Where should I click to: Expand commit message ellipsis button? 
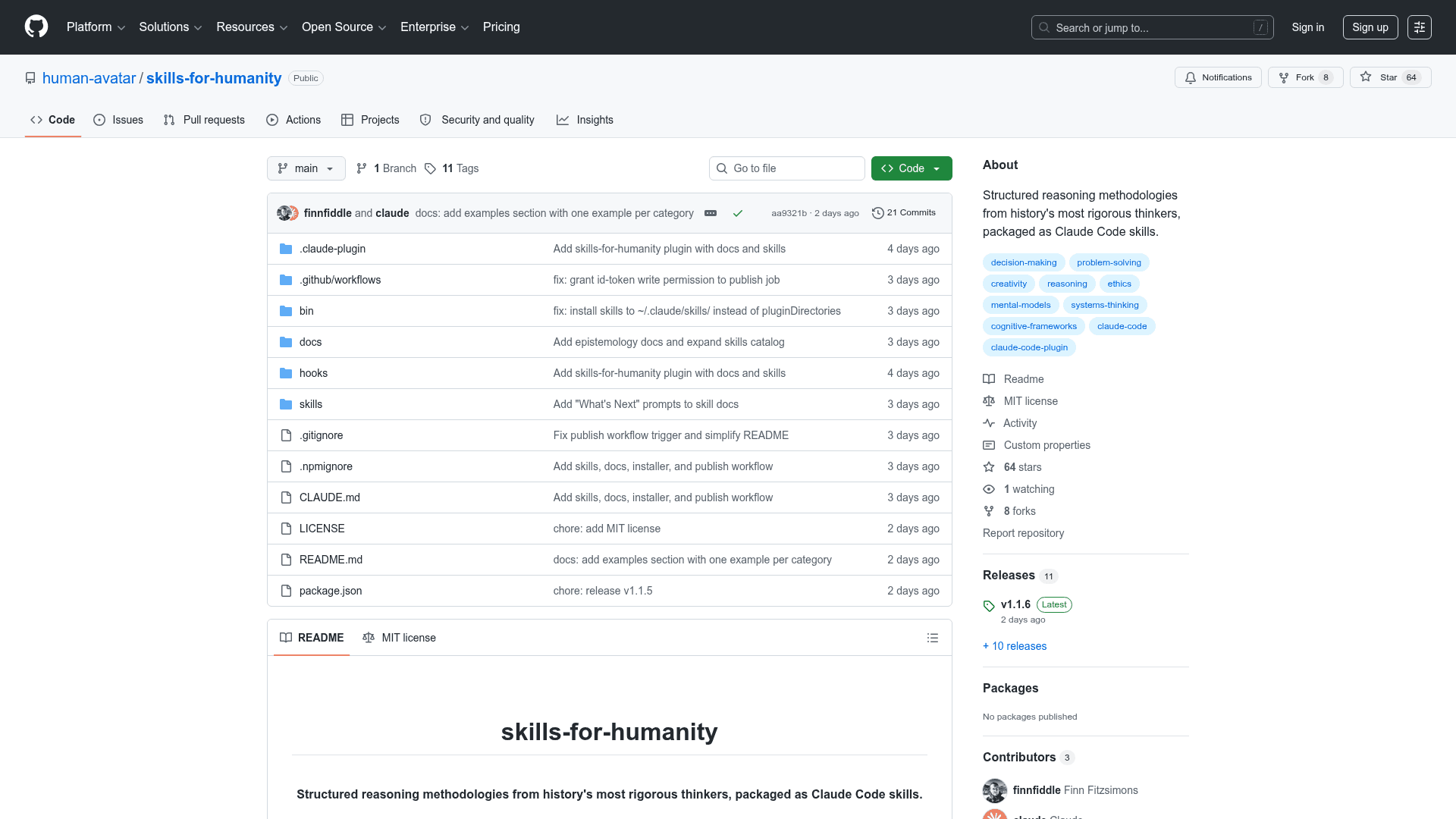click(x=711, y=213)
